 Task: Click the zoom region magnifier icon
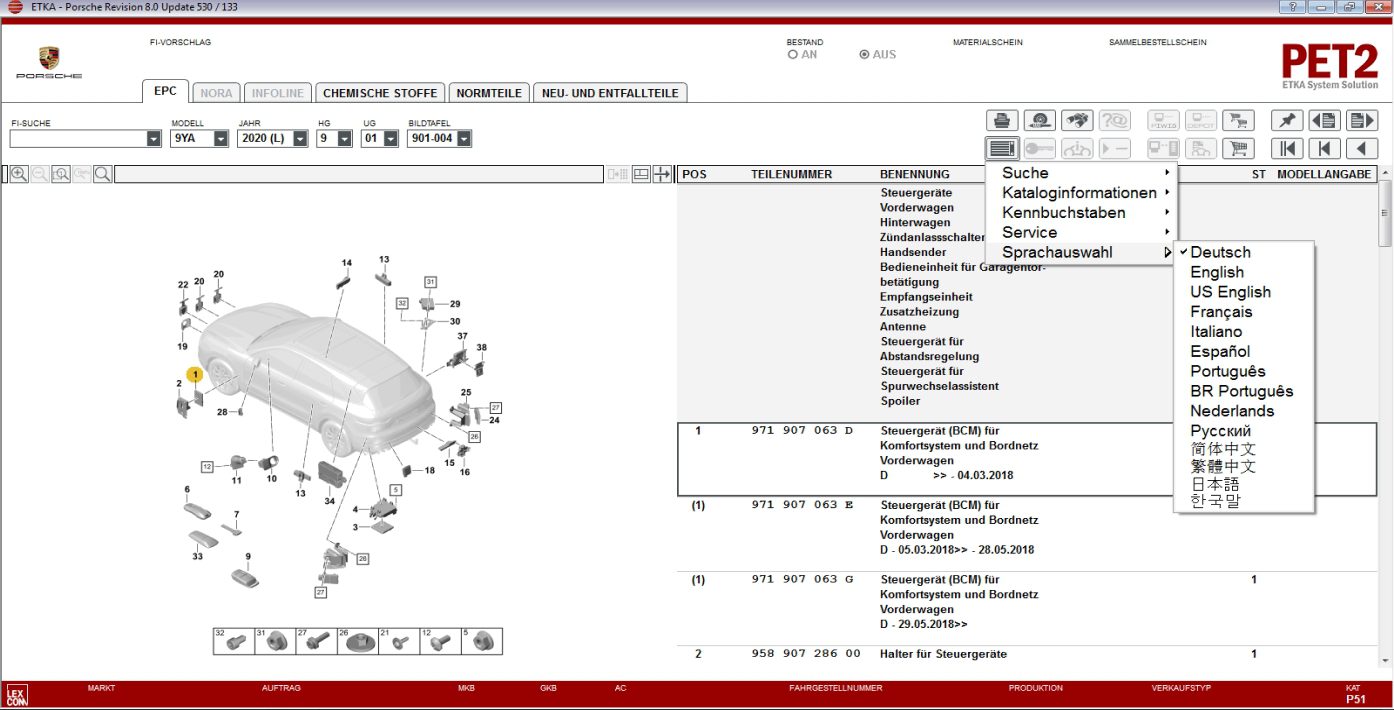point(61,174)
